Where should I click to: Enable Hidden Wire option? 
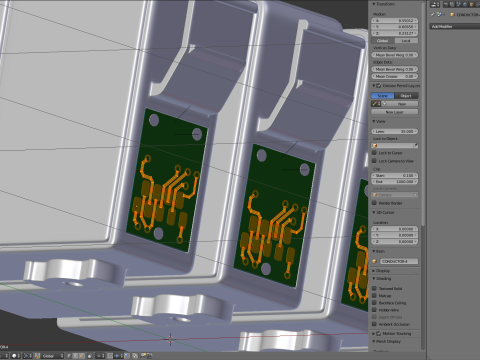click(374, 310)
